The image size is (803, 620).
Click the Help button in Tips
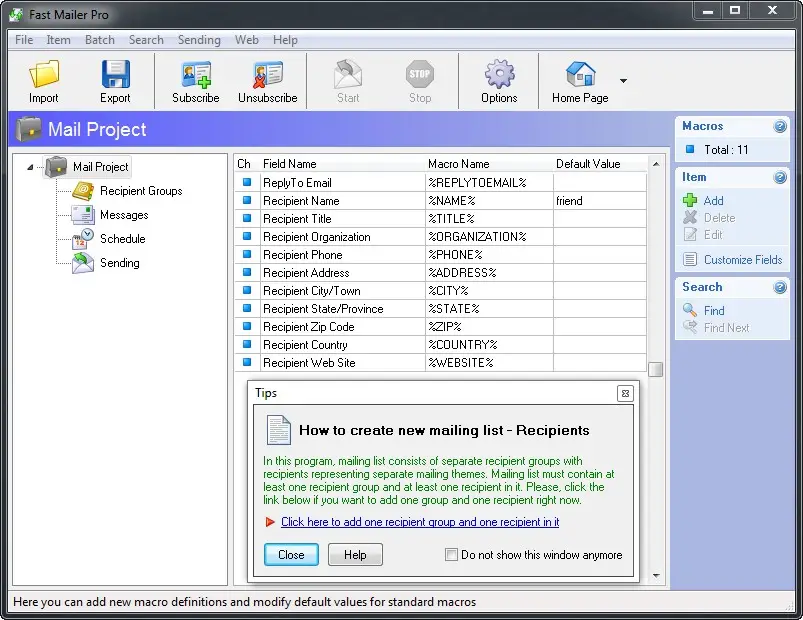point(355,554)
